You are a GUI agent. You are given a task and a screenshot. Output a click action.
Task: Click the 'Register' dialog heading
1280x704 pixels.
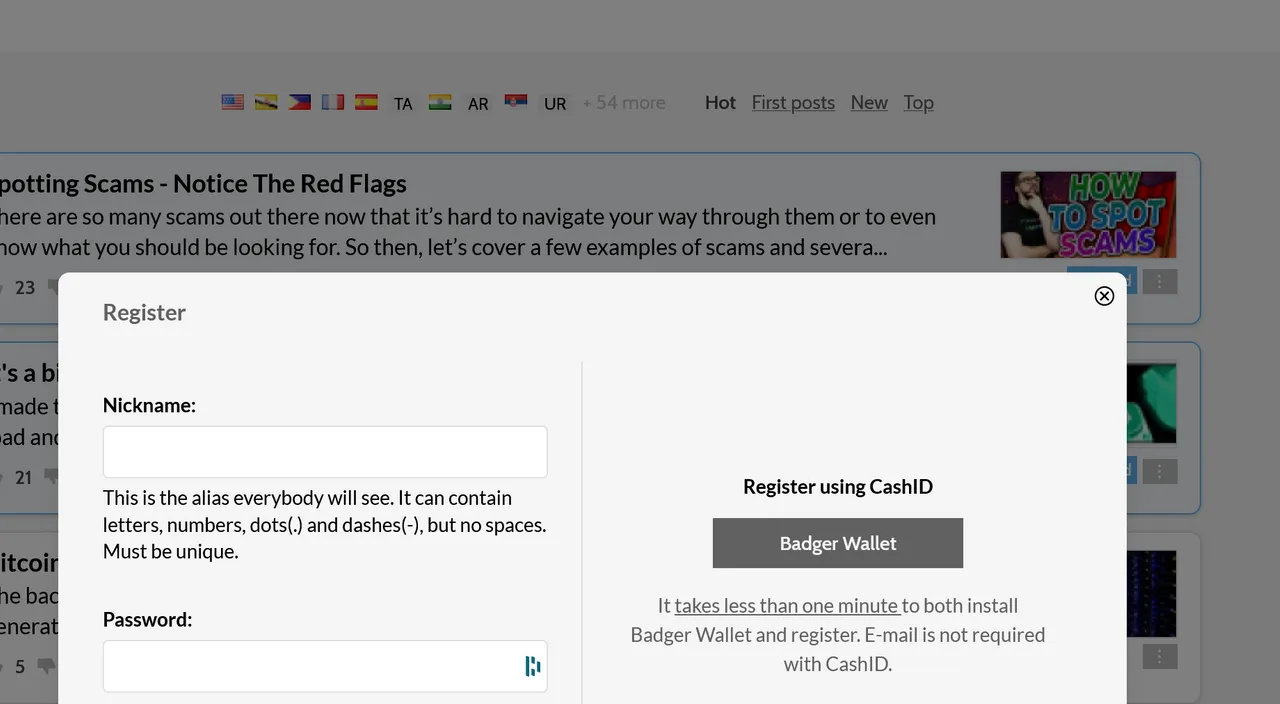pos(144,312)
